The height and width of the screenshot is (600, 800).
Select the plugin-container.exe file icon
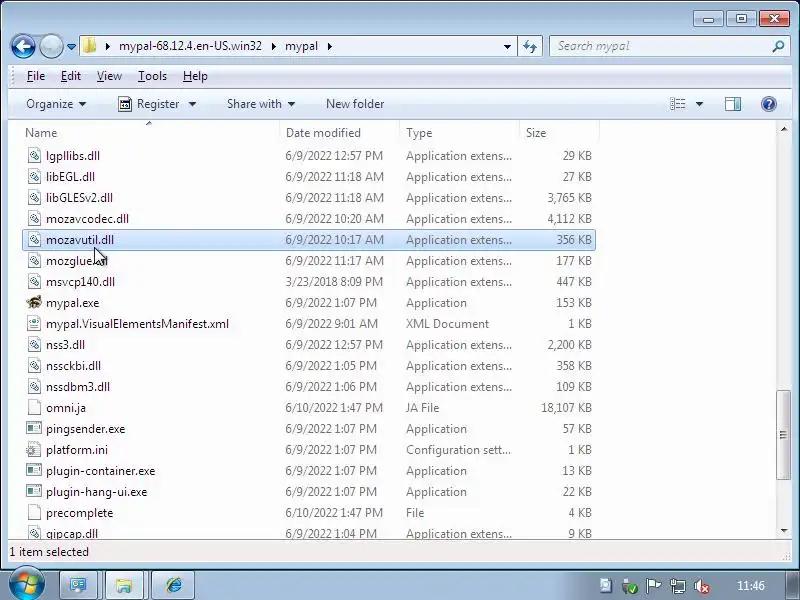coord(34,470)
